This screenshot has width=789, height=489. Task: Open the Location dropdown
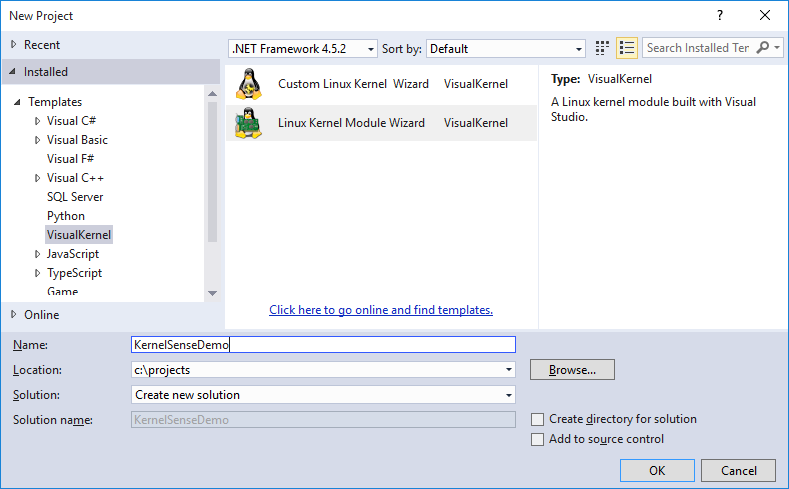[x=509, y=370]
